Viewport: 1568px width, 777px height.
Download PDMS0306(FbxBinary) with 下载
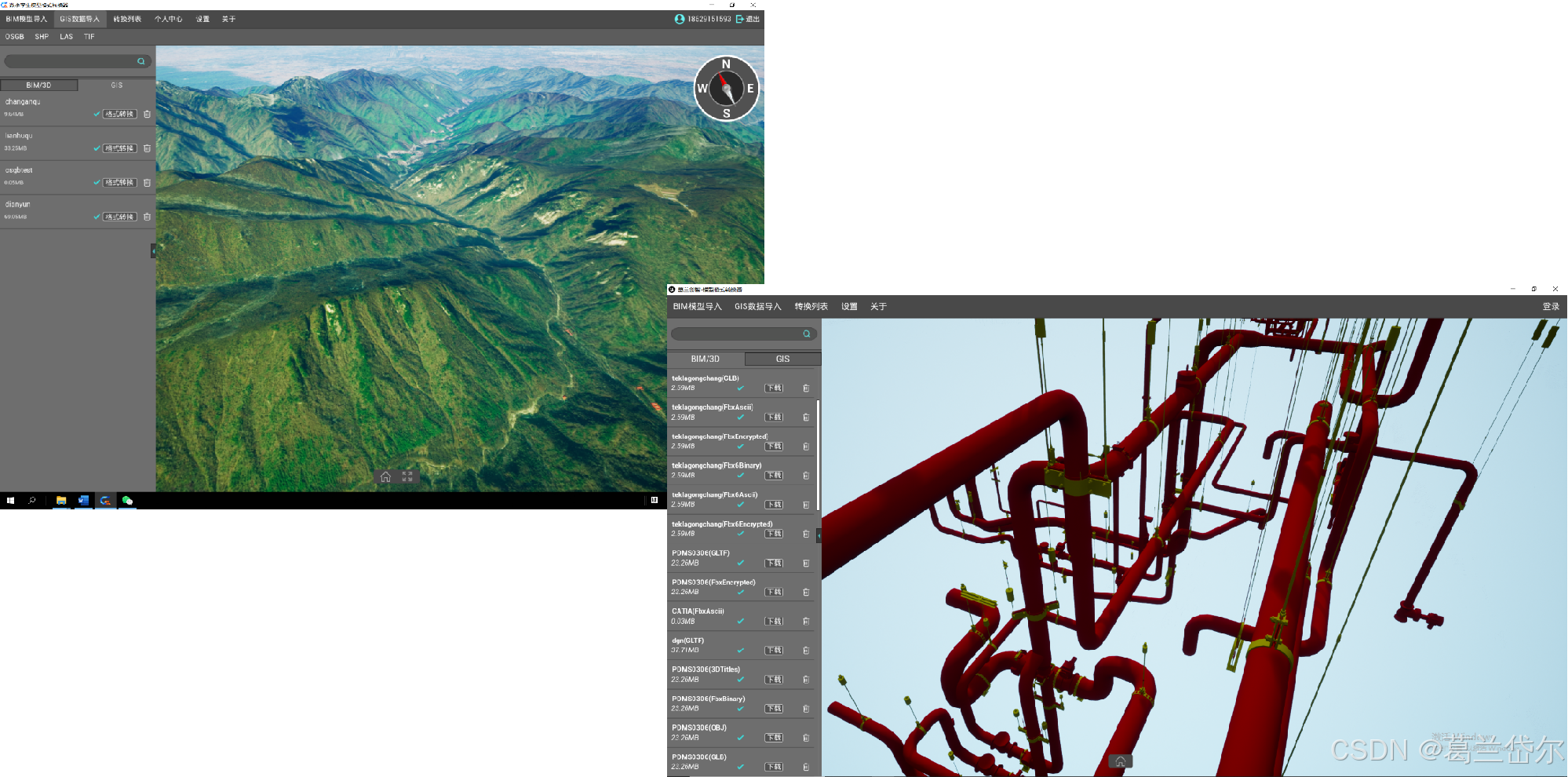click(x=774, y=709)
